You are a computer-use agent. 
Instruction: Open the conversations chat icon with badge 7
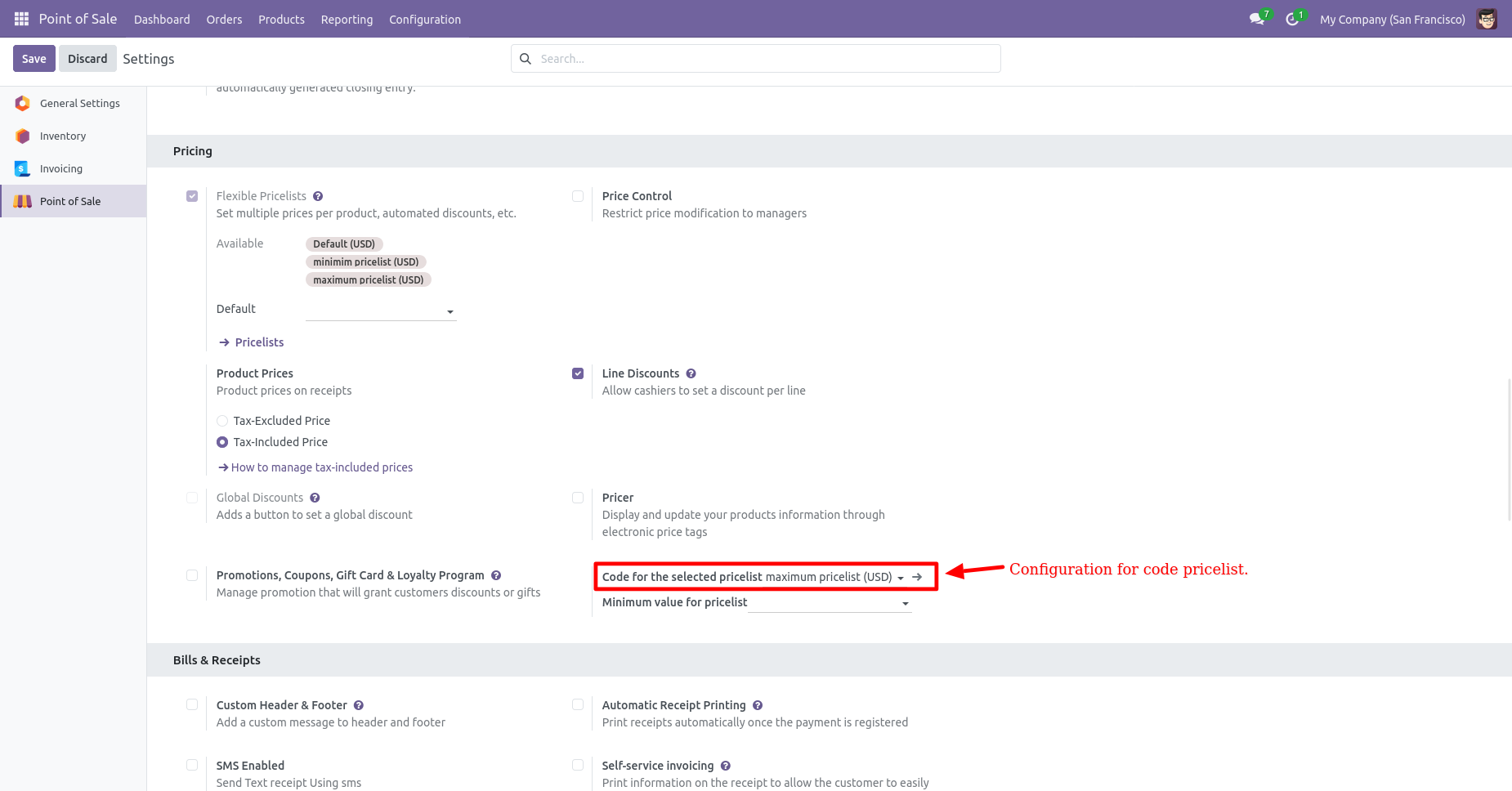point(1257,19)
